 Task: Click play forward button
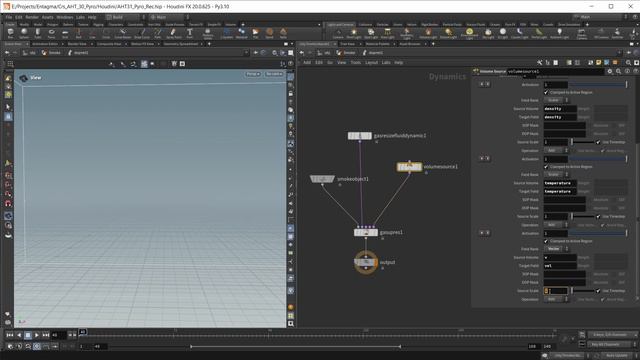point(37,335)
